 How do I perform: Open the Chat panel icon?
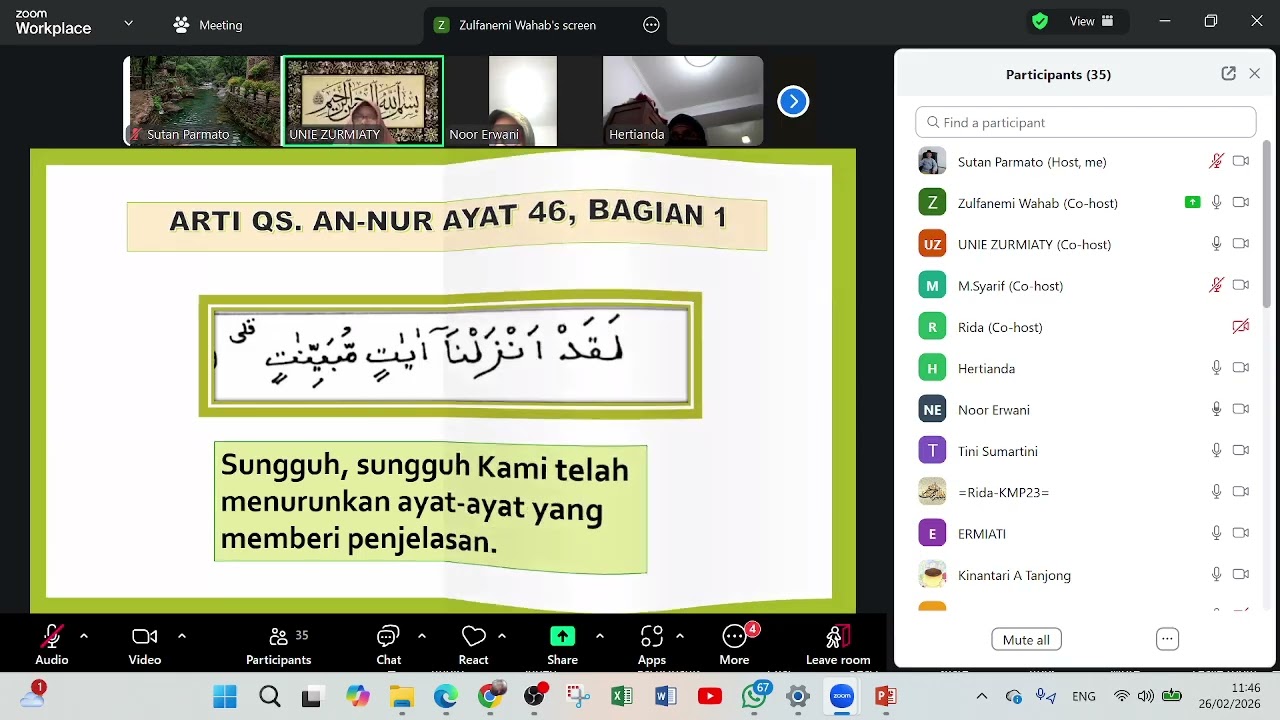click(388, 637)
